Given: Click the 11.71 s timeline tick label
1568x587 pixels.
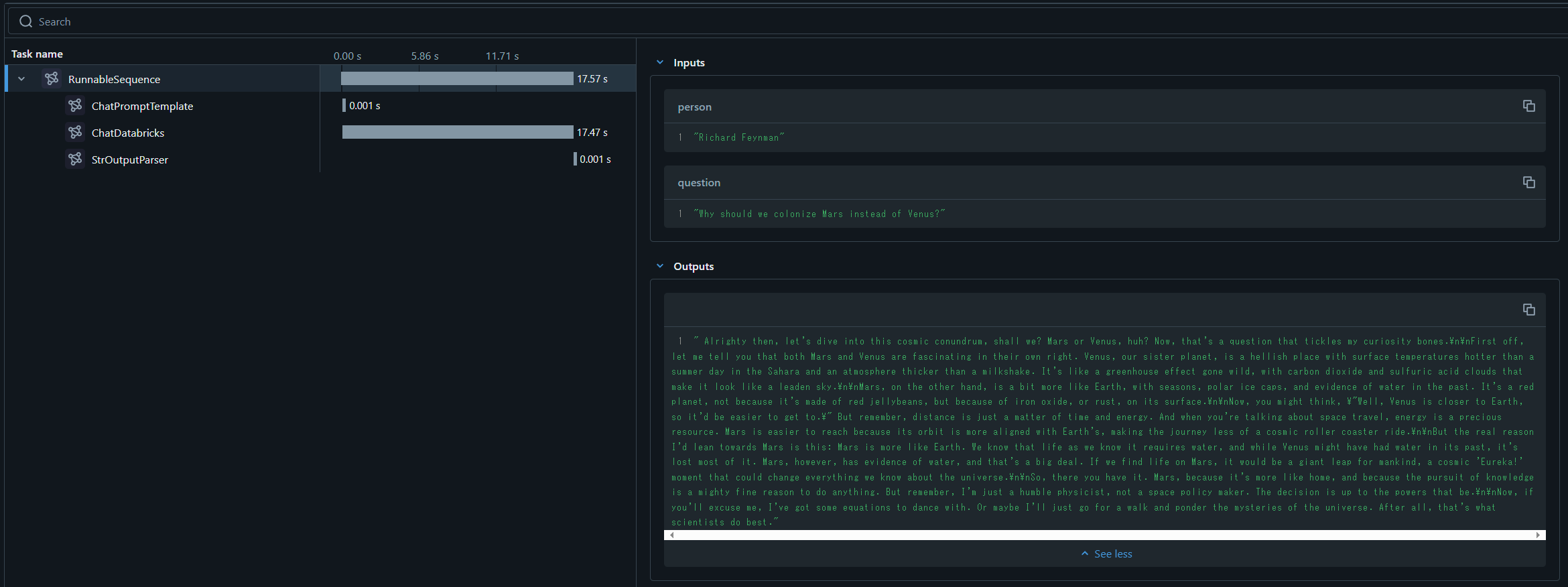Looking at the screenshot, I should 502,56.
